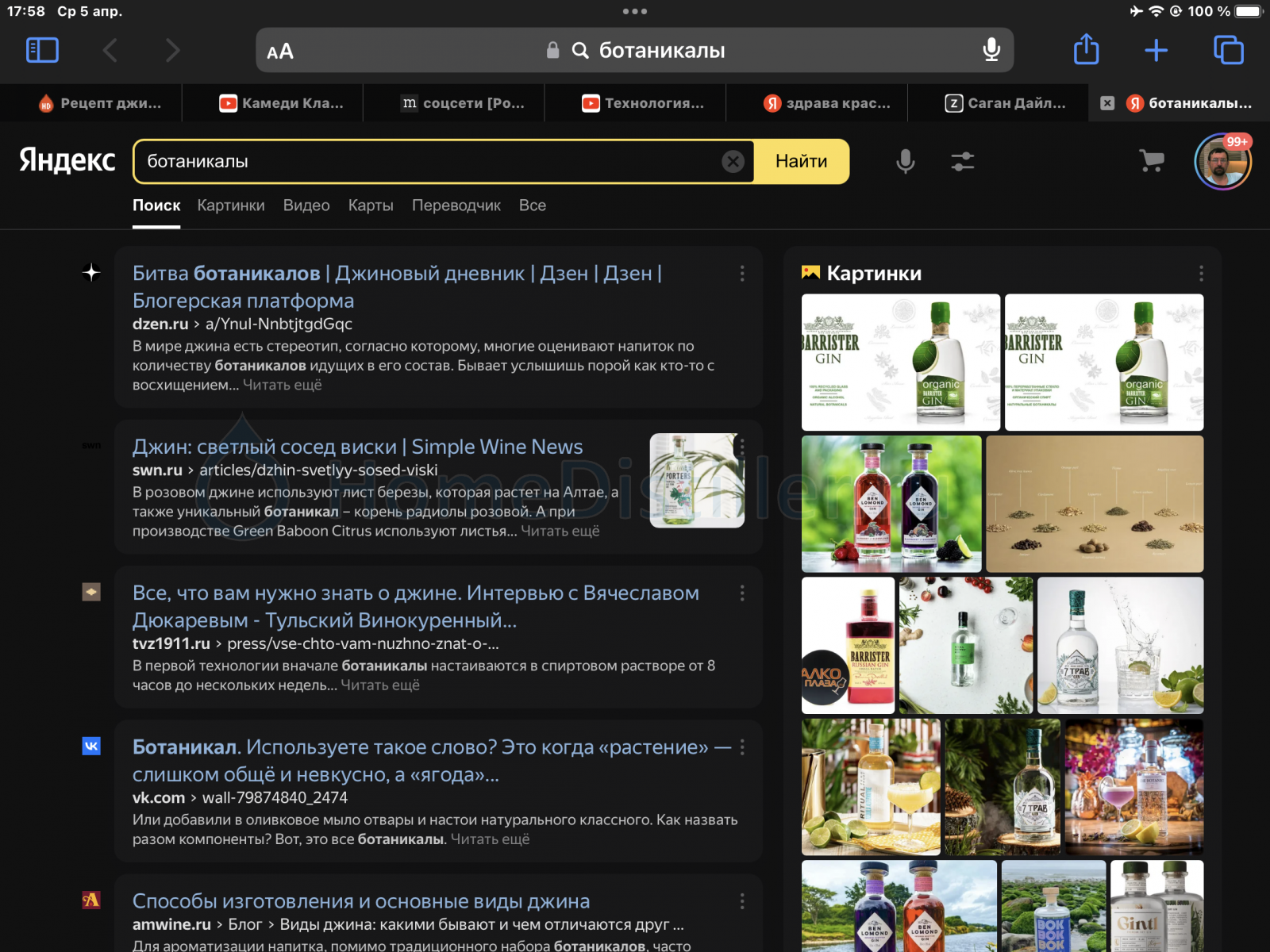The width and height of the screenshot is (1270, 952).
Task: Open Safari share sheet
Action: (1086, 50)
